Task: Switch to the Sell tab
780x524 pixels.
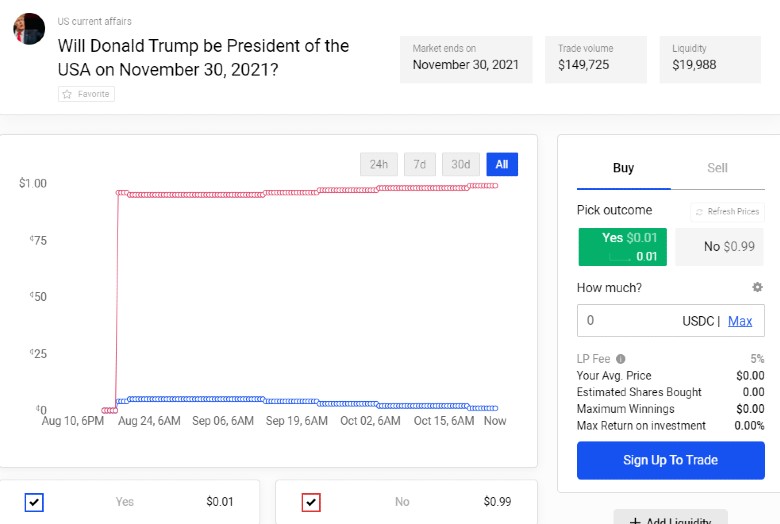Action: point(717,168)
